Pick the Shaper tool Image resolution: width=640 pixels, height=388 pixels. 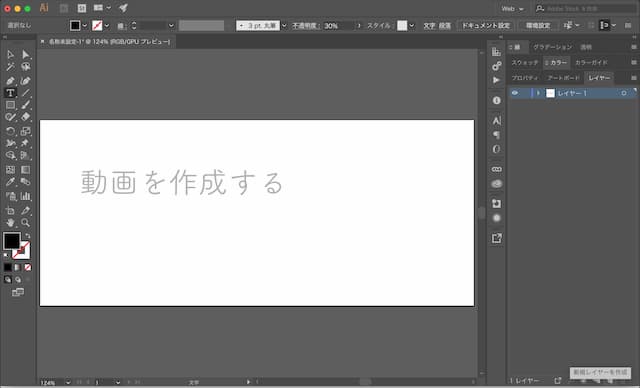(10, 118)
